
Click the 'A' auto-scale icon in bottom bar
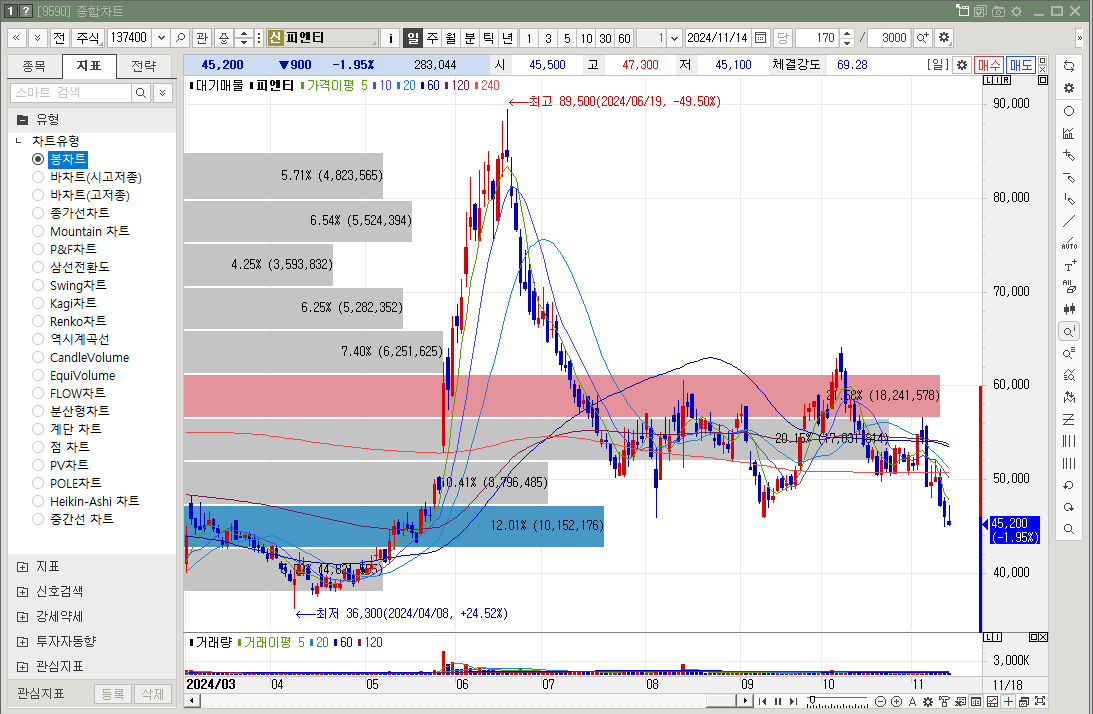912,701
